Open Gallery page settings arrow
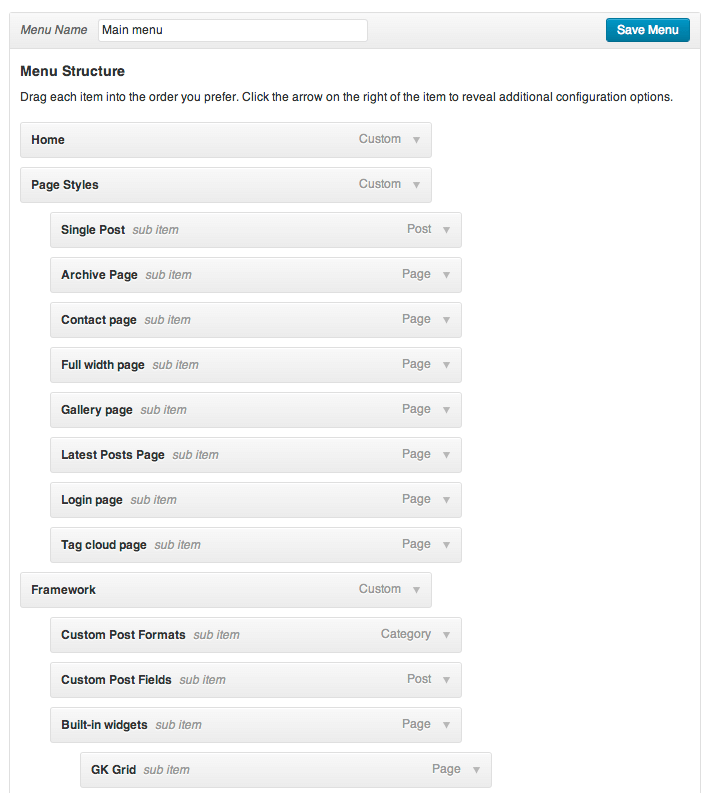Screen dimensions: 709x793 coord(447,410)
